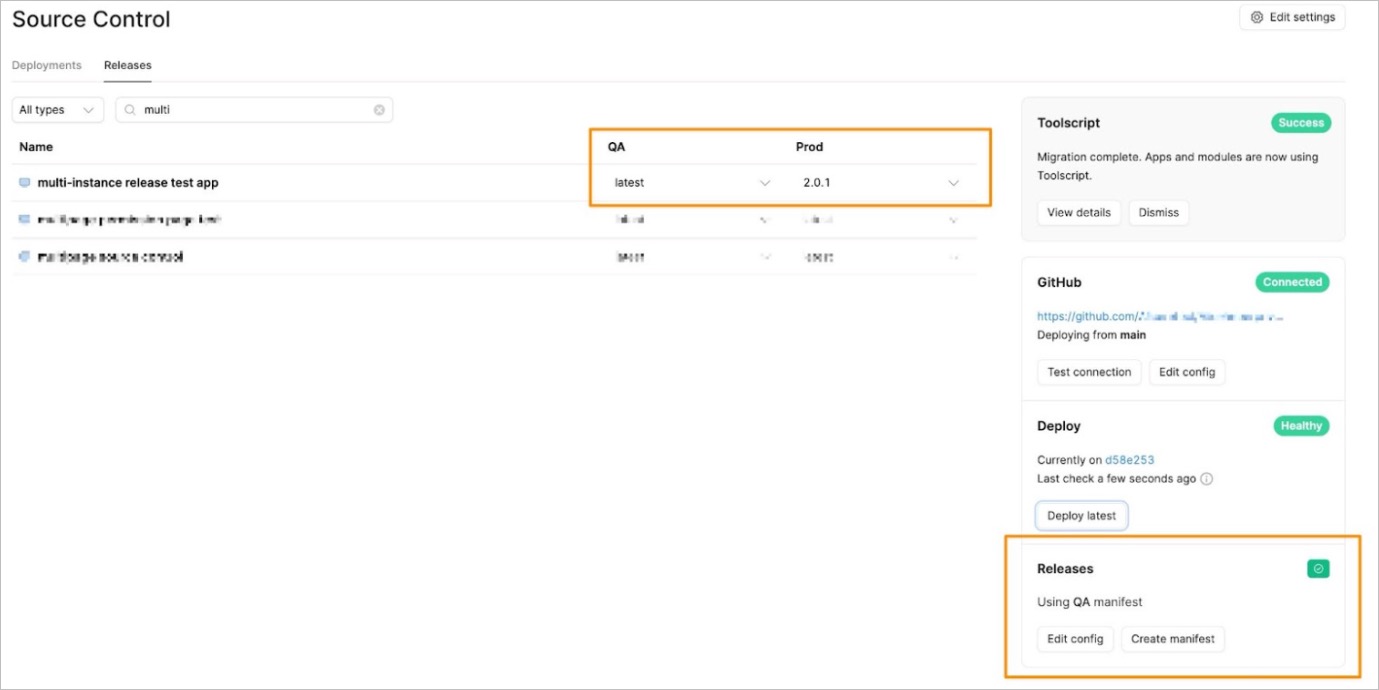Click Test connection button
1379x690 pixels.
point(1089,372)
